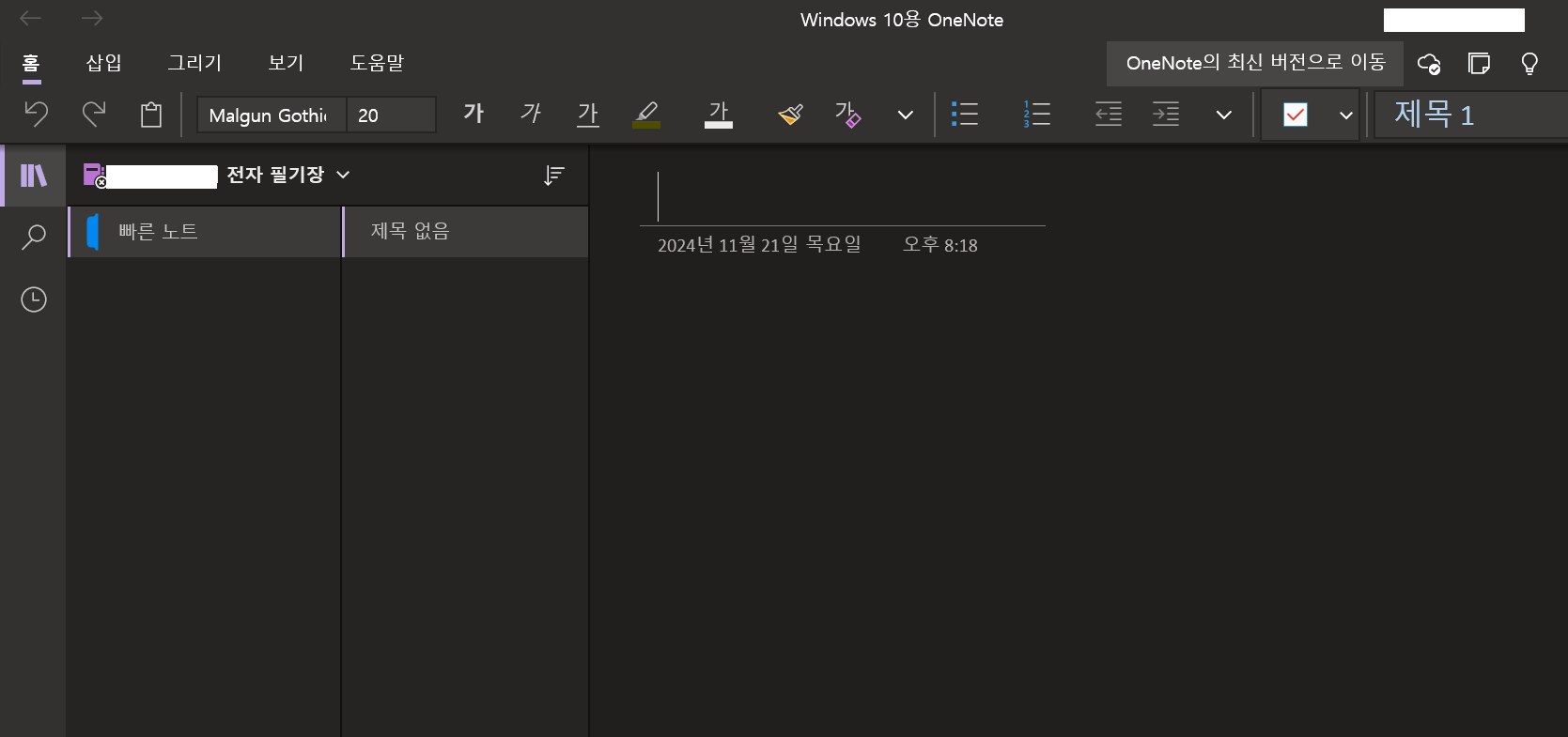
Task: Click OneNote의 최신 버전으로 이동 button
Action: point(1255,63)
